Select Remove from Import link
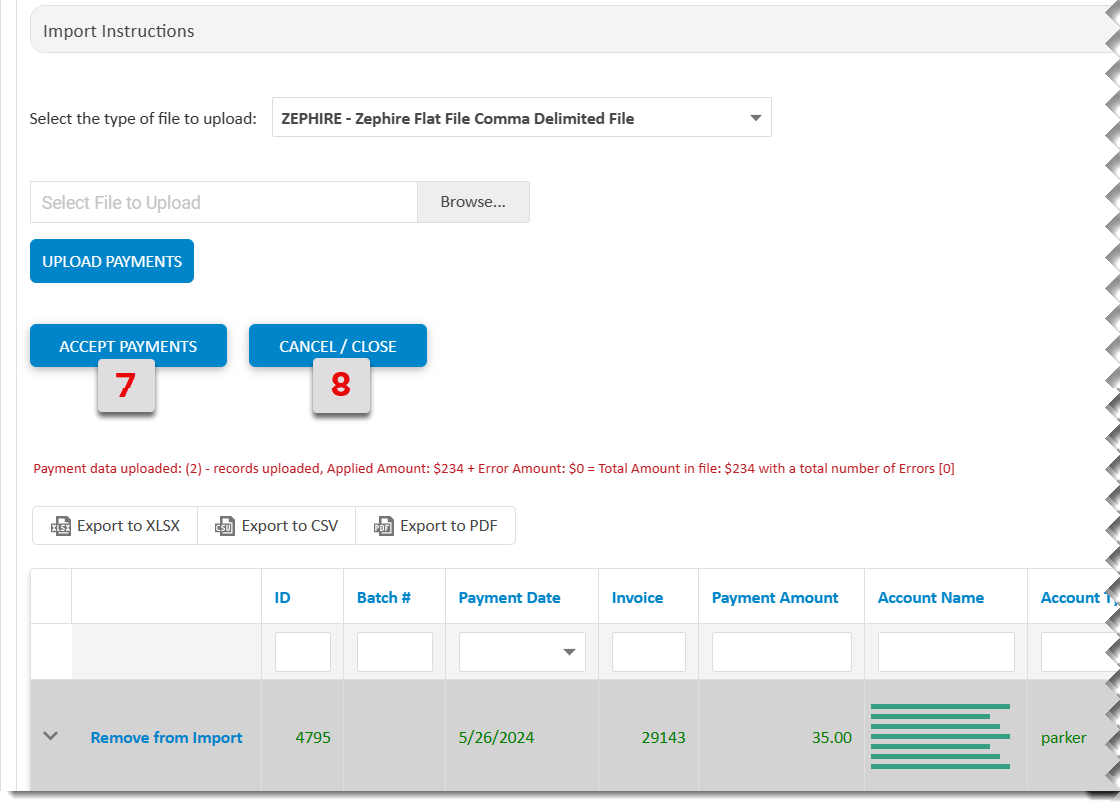The image size is (1120, 806). pos(166,737)
